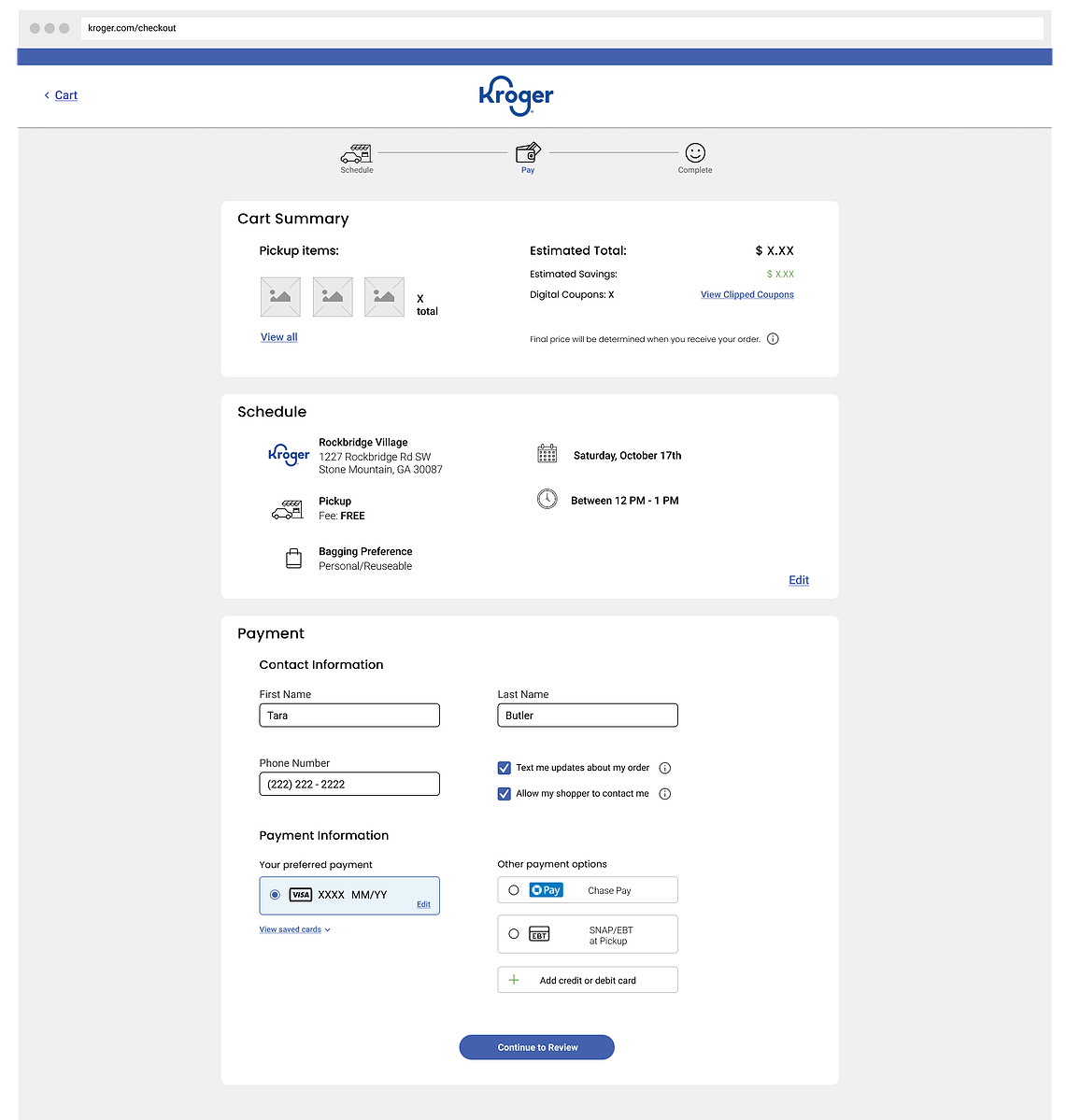Click the Estimated Total amount
Image resolution: width=1066 pixels, height=1120 pixels.
click(775, 250)
